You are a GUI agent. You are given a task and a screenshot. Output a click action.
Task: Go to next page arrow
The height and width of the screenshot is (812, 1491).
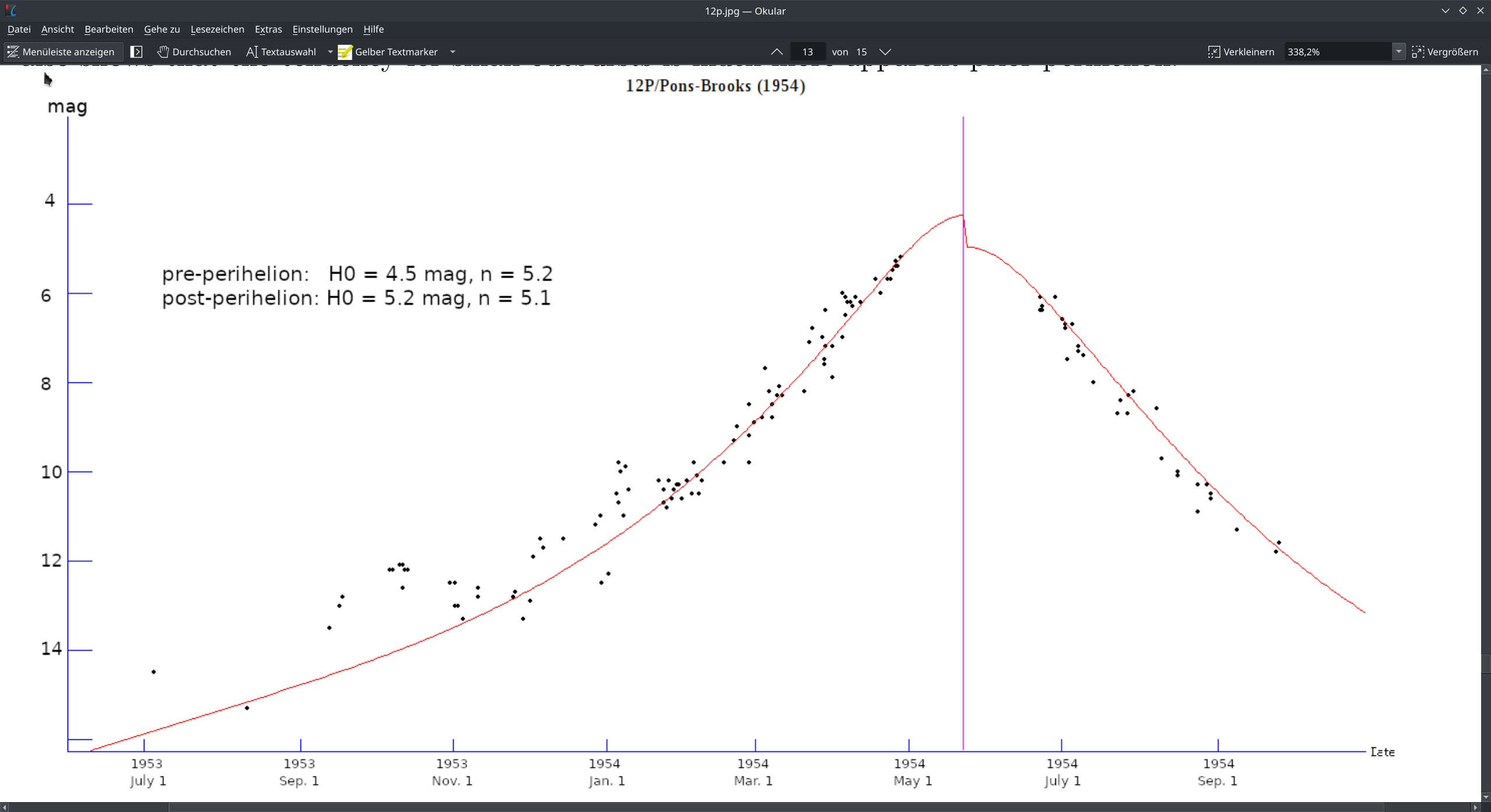pyautogui.click(x=885, y=52)
